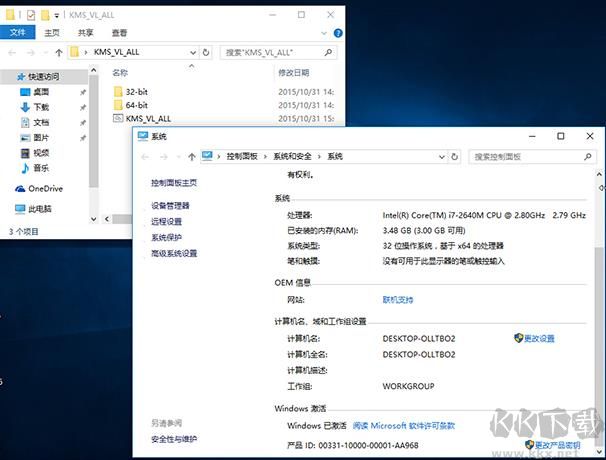Image resolution: width=606 pixels, height=460 pixels.
Task: Go back in KMS_VL_ALL Explorer window
Action: click(x=12, y=53)
